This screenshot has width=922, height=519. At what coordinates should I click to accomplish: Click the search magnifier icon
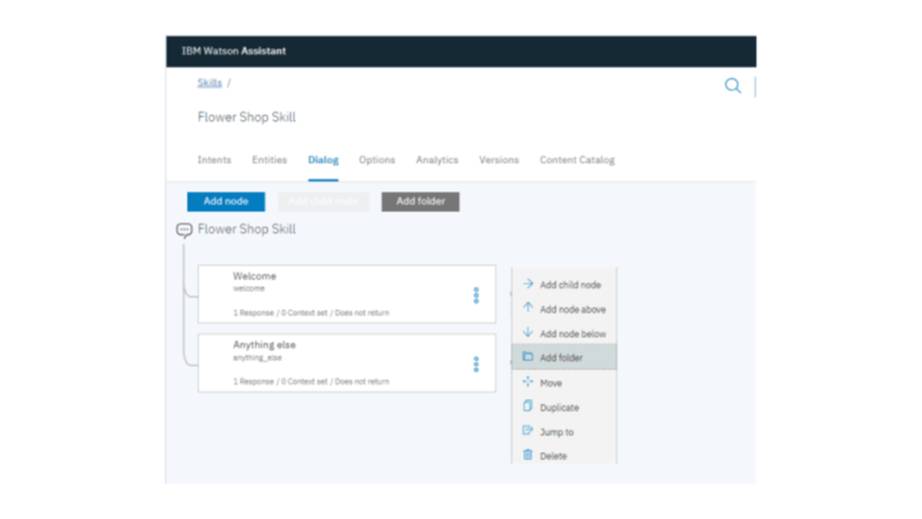[732, 86]
